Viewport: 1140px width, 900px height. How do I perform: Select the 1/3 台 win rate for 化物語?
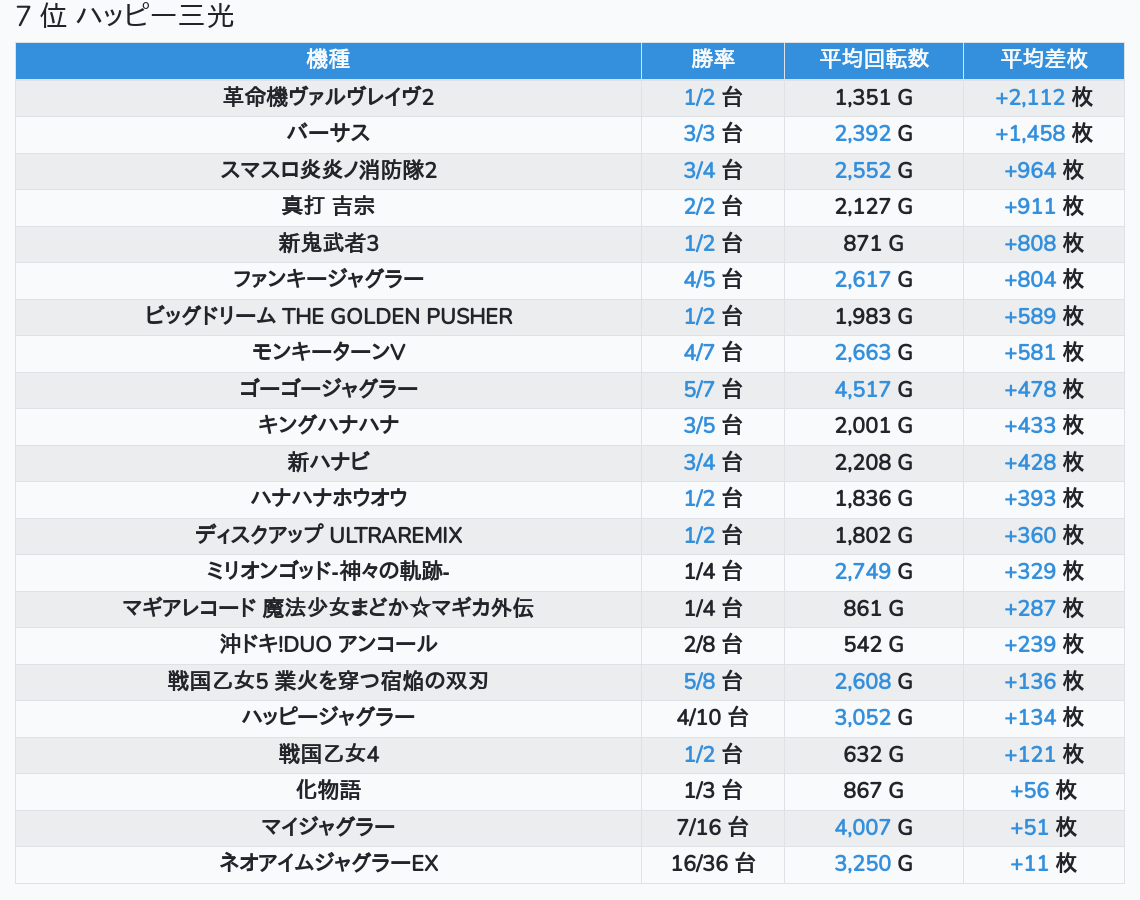[x=712, y=791]
